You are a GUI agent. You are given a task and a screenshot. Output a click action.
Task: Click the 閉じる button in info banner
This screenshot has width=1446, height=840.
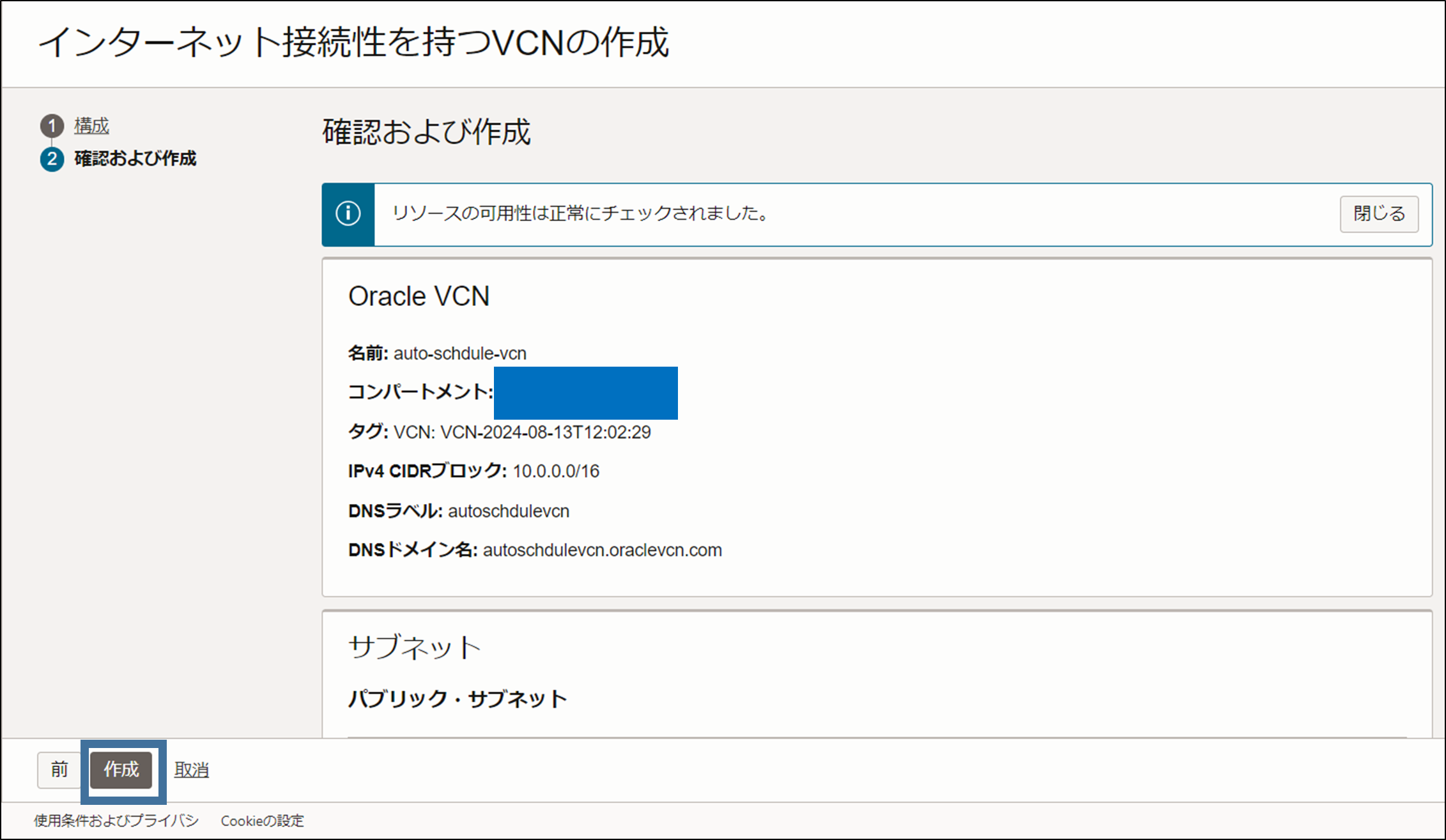(x=1379, y=214)
